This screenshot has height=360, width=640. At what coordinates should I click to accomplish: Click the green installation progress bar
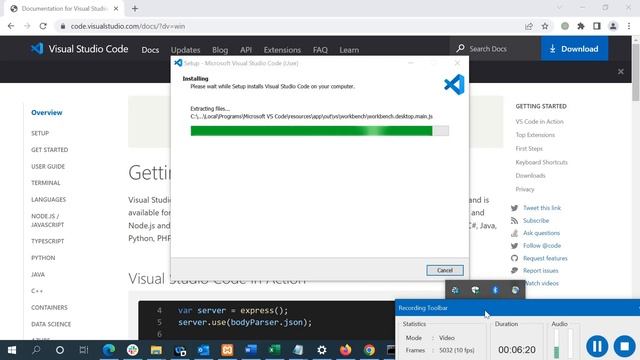[x=320, y=131]
